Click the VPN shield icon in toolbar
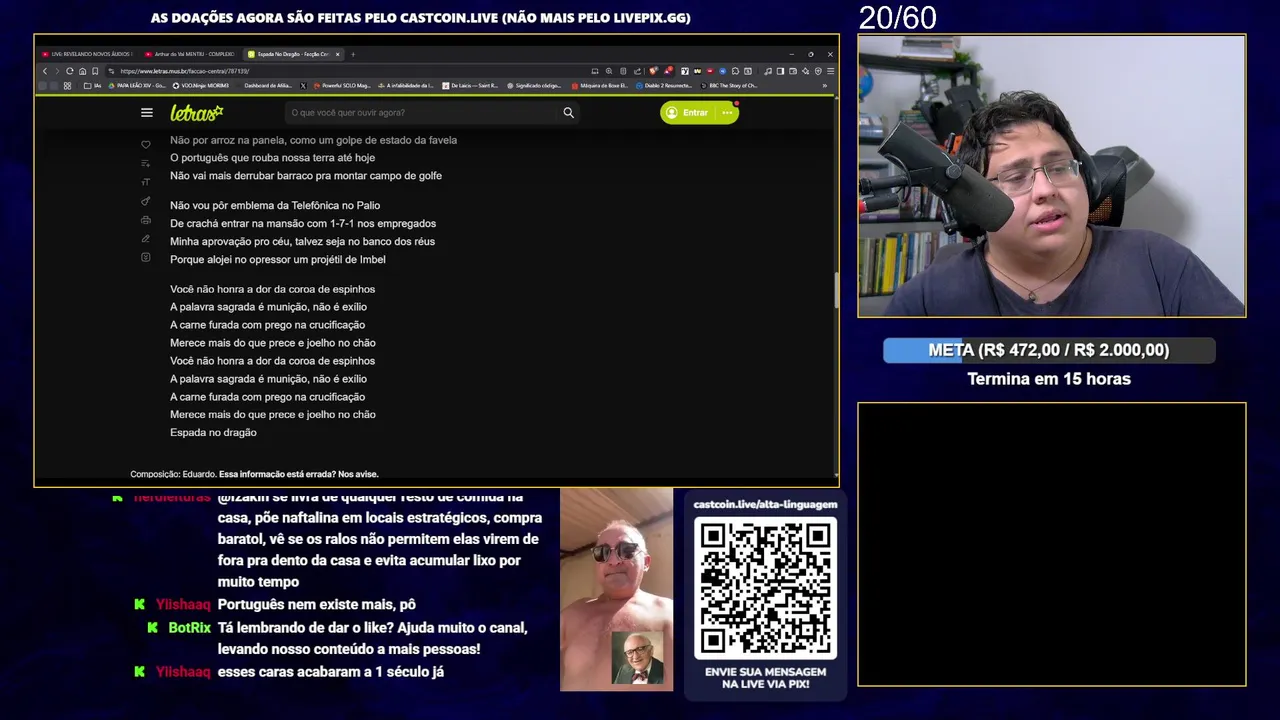The image size is (1280, 720). [x=818, y=71]
